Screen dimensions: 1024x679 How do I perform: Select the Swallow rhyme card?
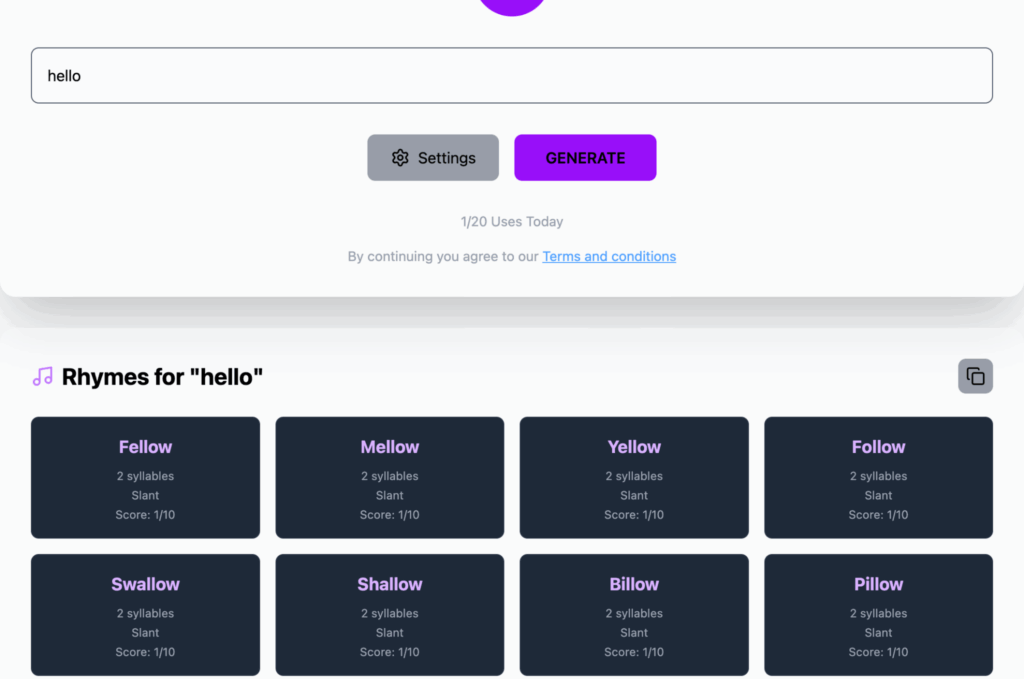coord(145,614)
